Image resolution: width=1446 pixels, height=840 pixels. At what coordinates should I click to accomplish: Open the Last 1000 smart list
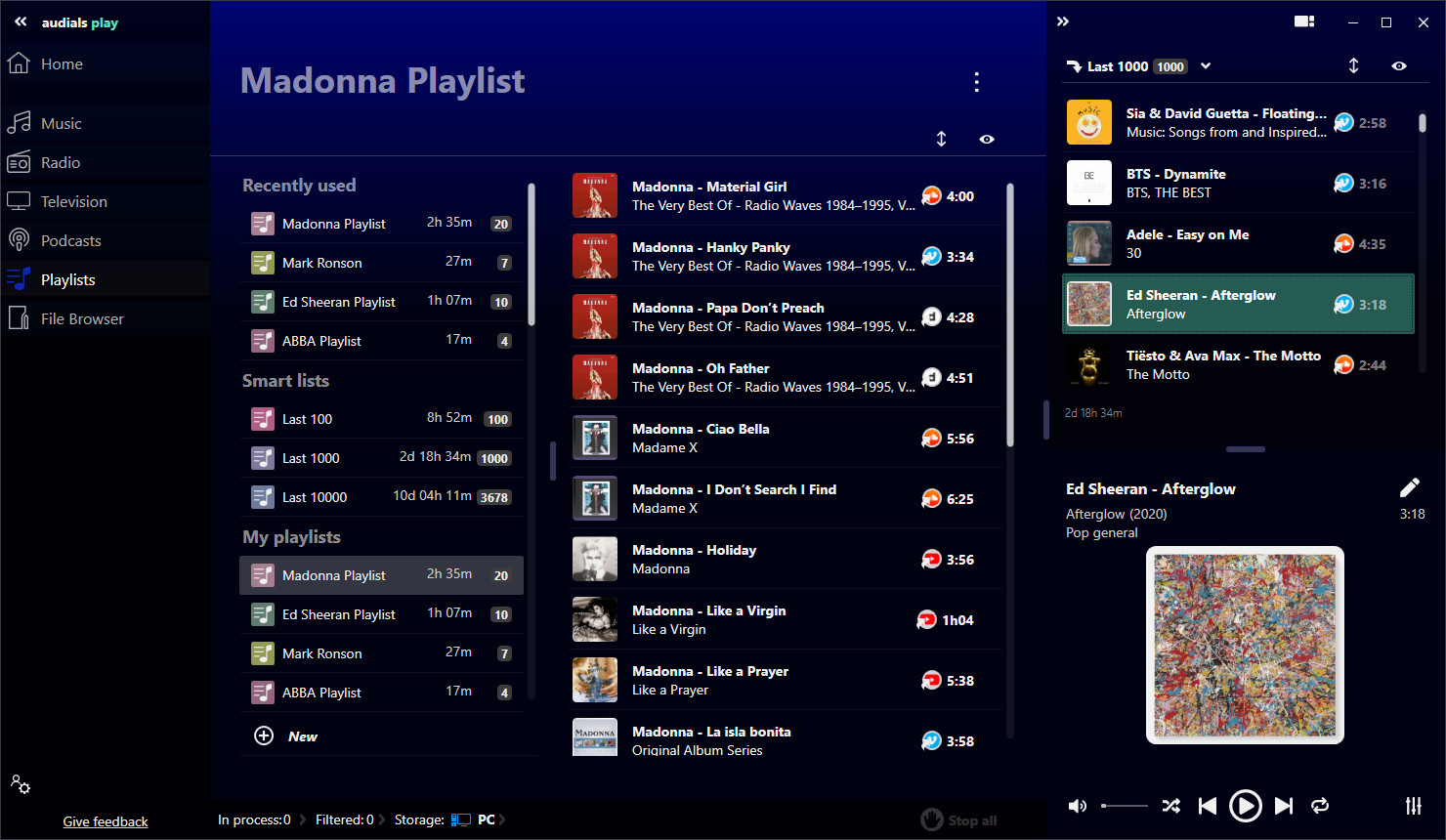coord(381,458)
